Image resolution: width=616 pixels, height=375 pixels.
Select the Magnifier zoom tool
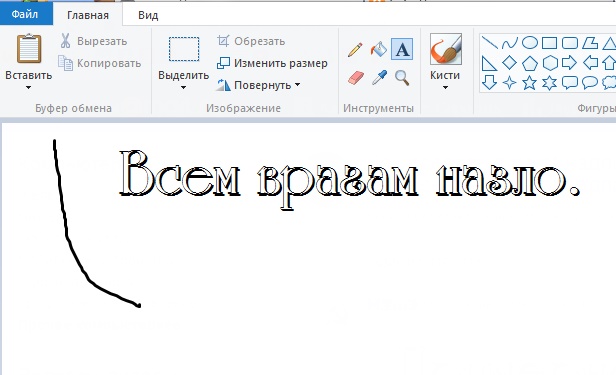click(402, 78)
